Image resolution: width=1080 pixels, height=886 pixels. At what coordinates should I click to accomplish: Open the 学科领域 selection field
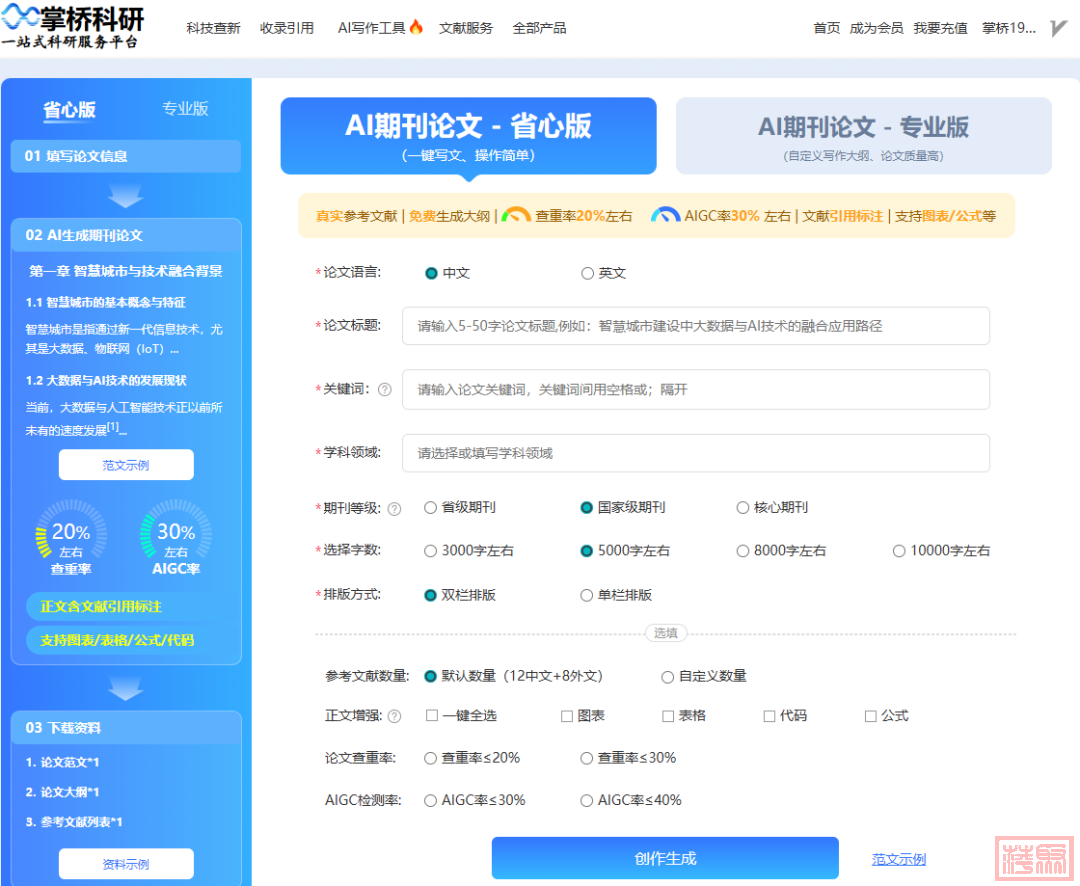pos(695,453)
